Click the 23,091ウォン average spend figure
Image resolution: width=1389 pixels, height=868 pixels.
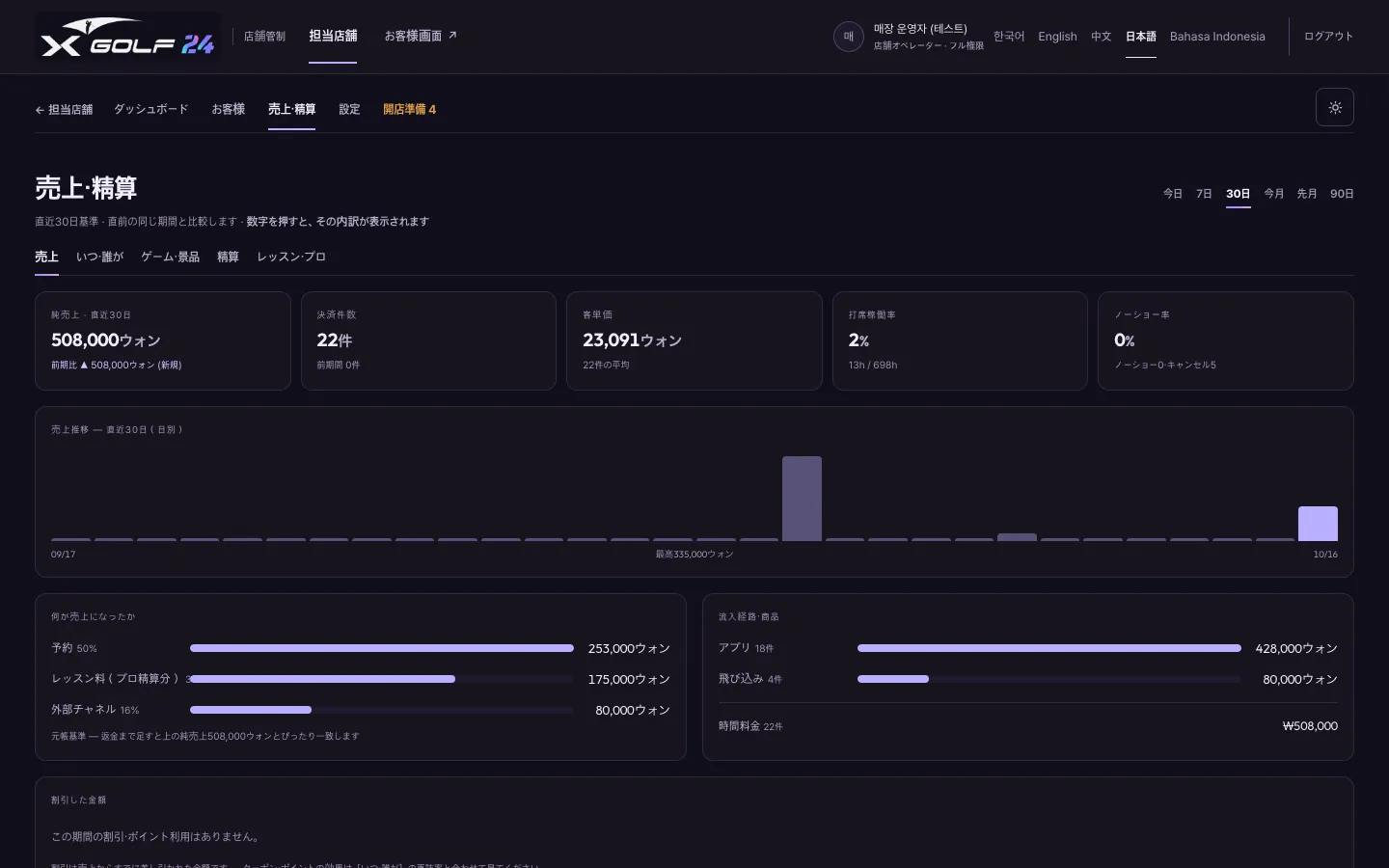(632, 340)
